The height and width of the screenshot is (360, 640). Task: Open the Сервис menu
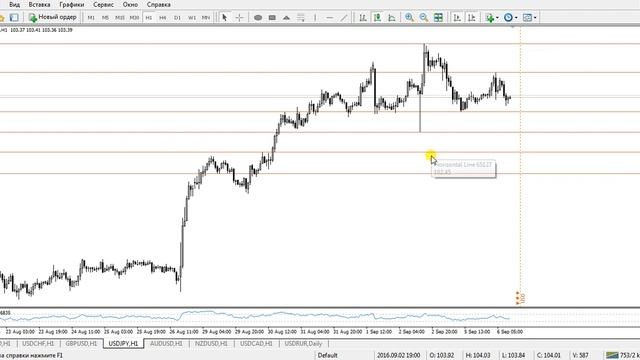103,4
